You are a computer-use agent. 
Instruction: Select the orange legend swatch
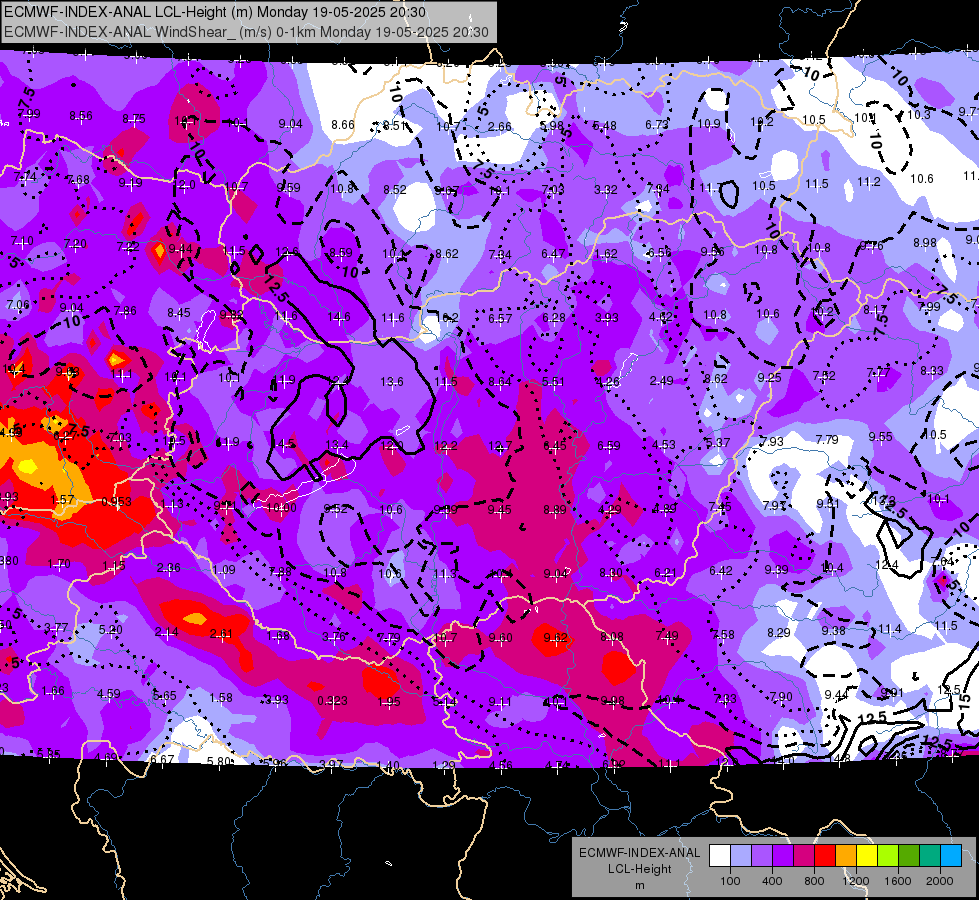[846, 856]
